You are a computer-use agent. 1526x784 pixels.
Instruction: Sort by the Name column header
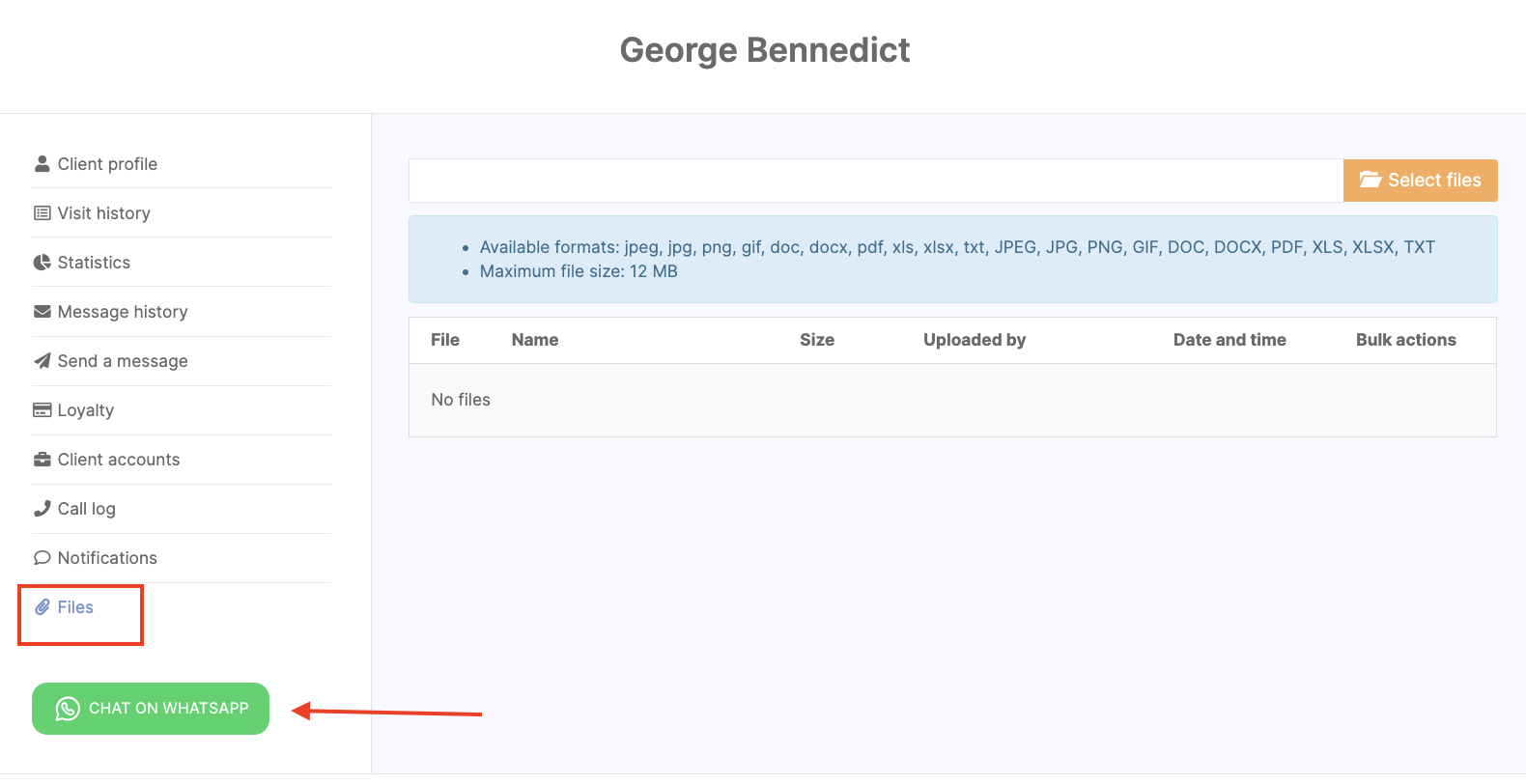[535, 340]
